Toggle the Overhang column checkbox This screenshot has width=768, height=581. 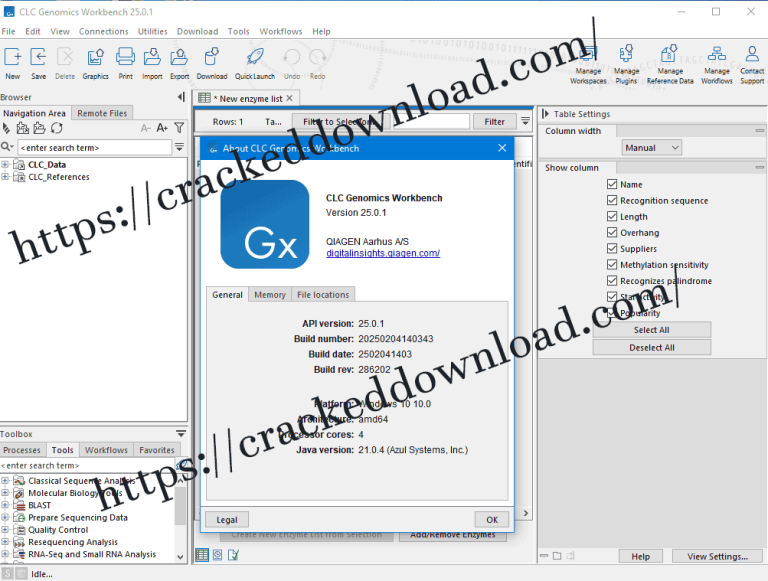click(x=612, y=232)
